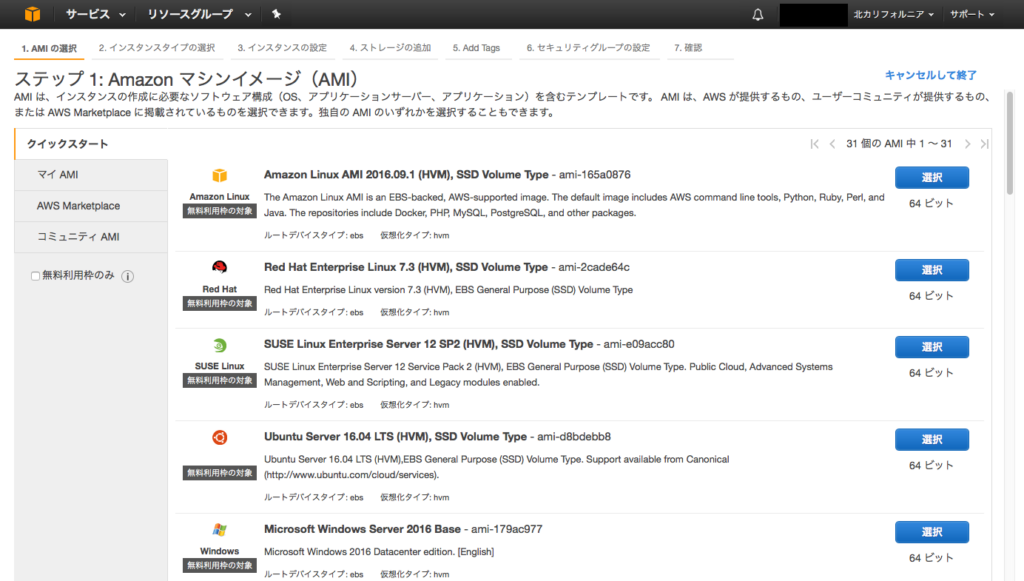
Task: Go to next page of AMI list
Action: [967, 144]
